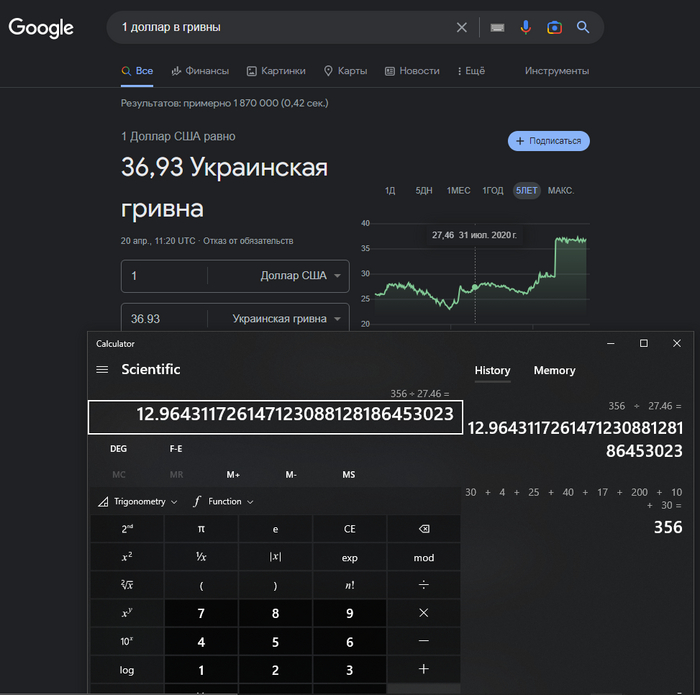This screenshot has height=695, width=700.
Task: Select the 1ГОД chart range
Action: (x=493, y=191)
